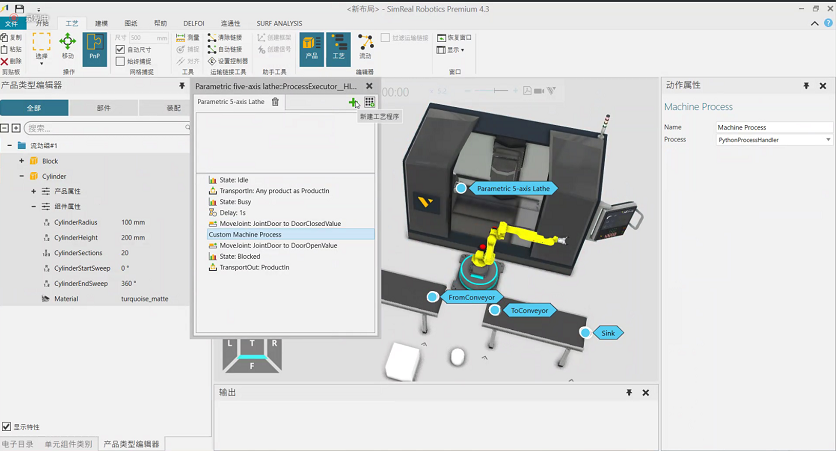Add a new process routine (green plus)

tap(353, 102)
